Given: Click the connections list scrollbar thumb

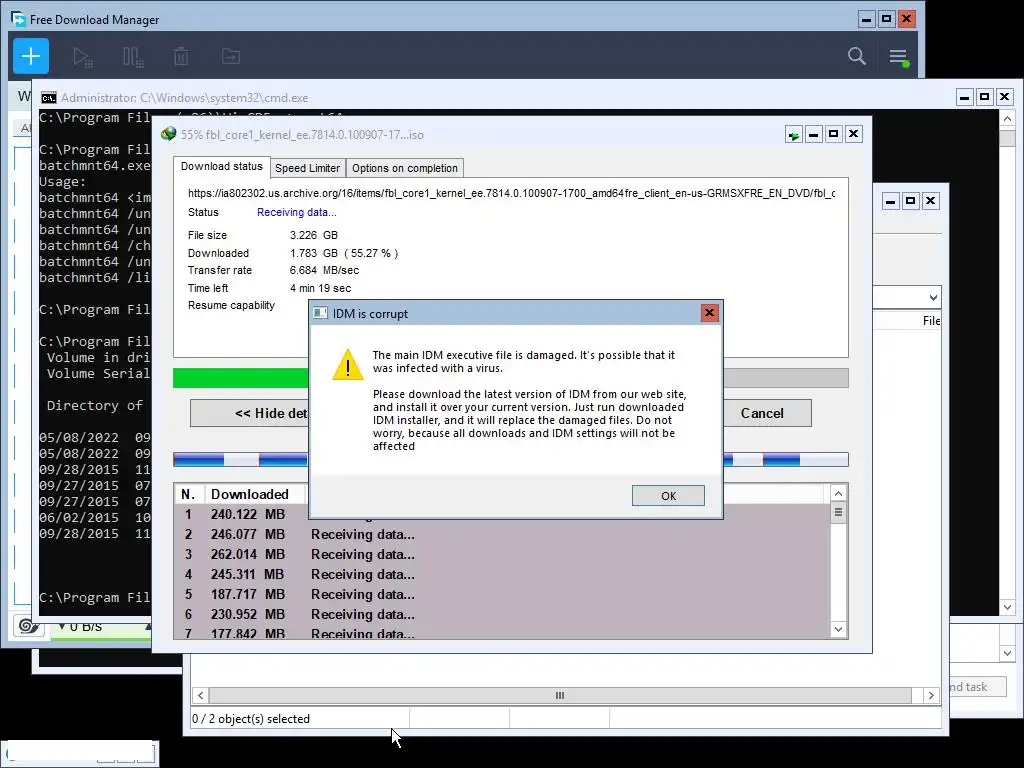Looking at the screenshot, I should pyautogui.click(x=839, y=513).
